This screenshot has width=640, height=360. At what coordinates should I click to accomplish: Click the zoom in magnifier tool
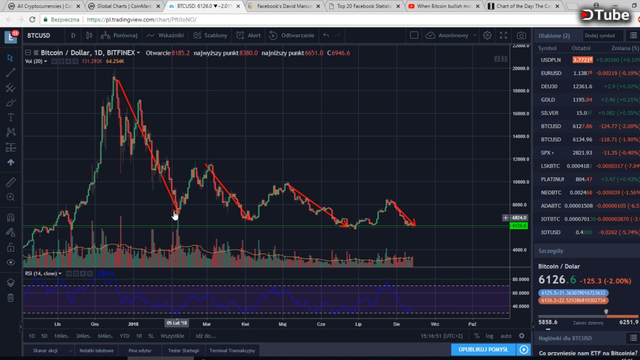(x=11, y=198)
